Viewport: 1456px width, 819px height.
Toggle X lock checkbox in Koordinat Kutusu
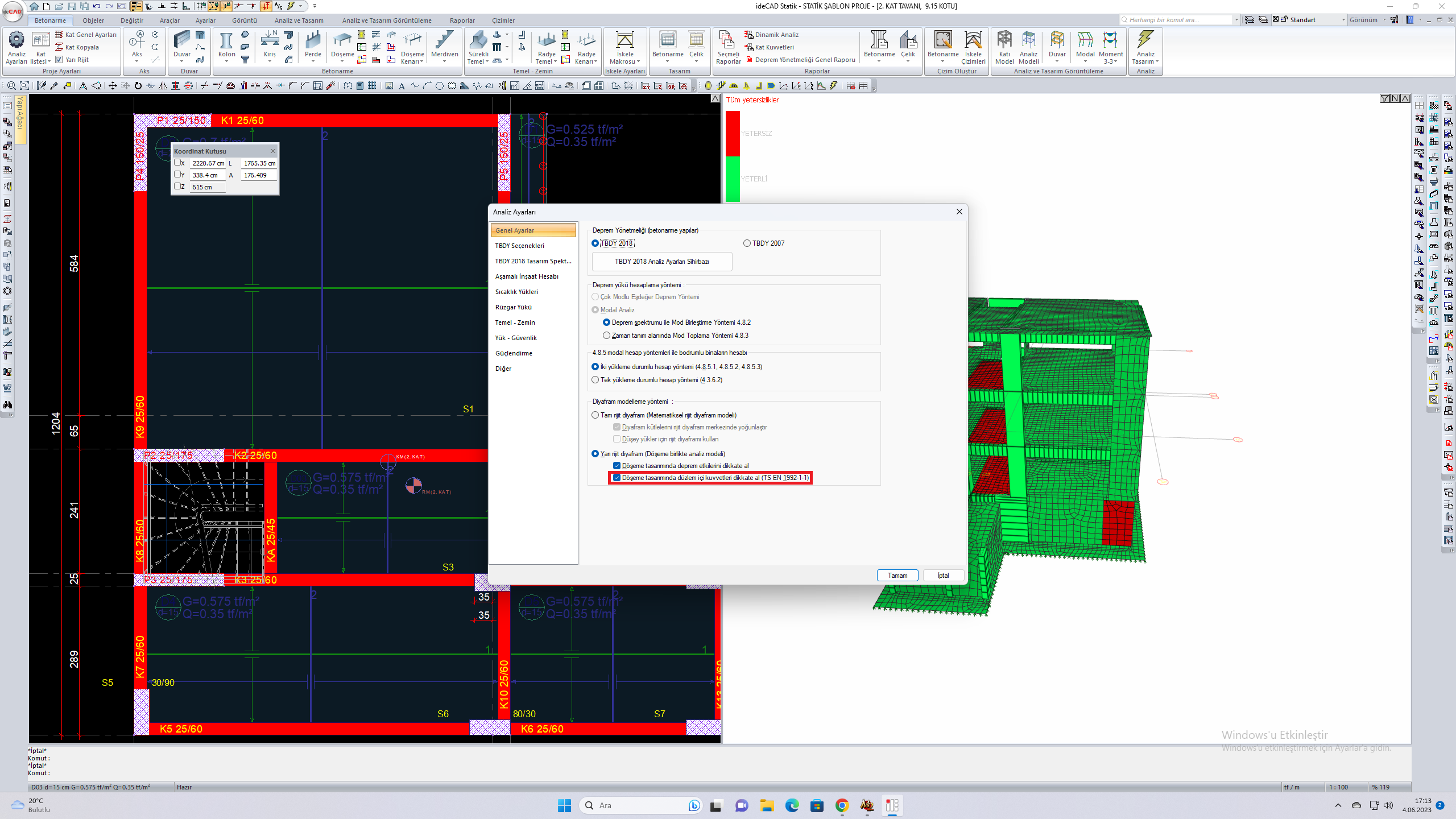(177, 163)
